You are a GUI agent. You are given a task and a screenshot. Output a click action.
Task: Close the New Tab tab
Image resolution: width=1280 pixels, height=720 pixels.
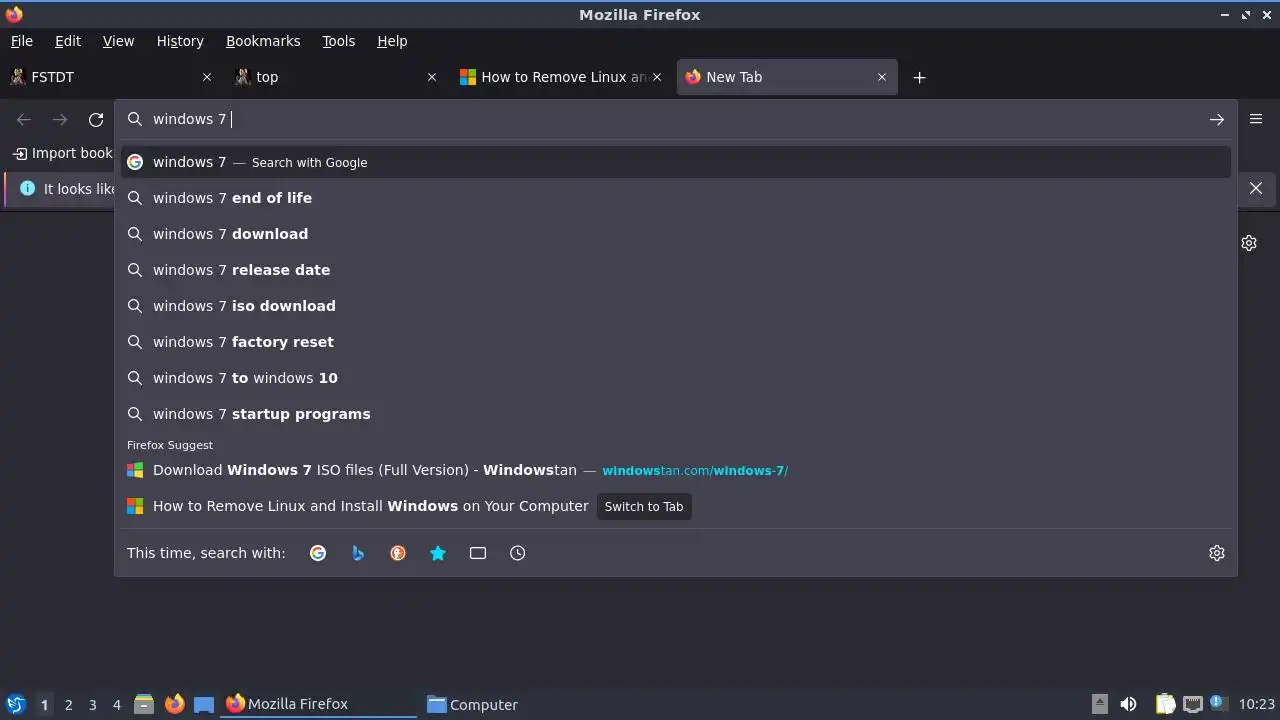(x=882, y=77)
